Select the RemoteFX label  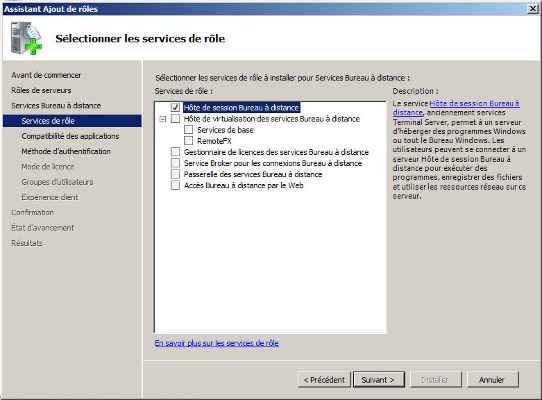(214, 141)
